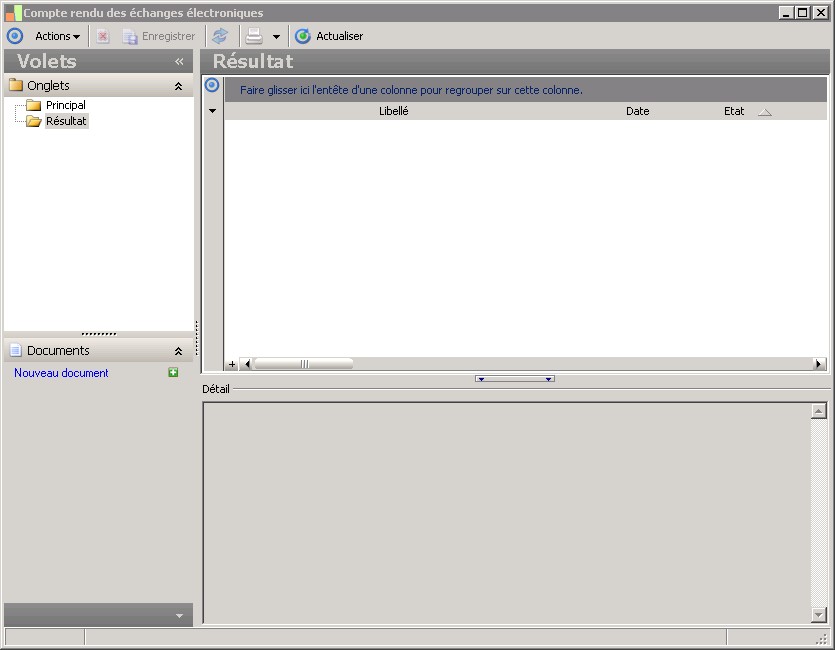Viewport: 835px width, 650px height.
Task: Click the Onglets folder icon
Action: click(x=16, y=85)
